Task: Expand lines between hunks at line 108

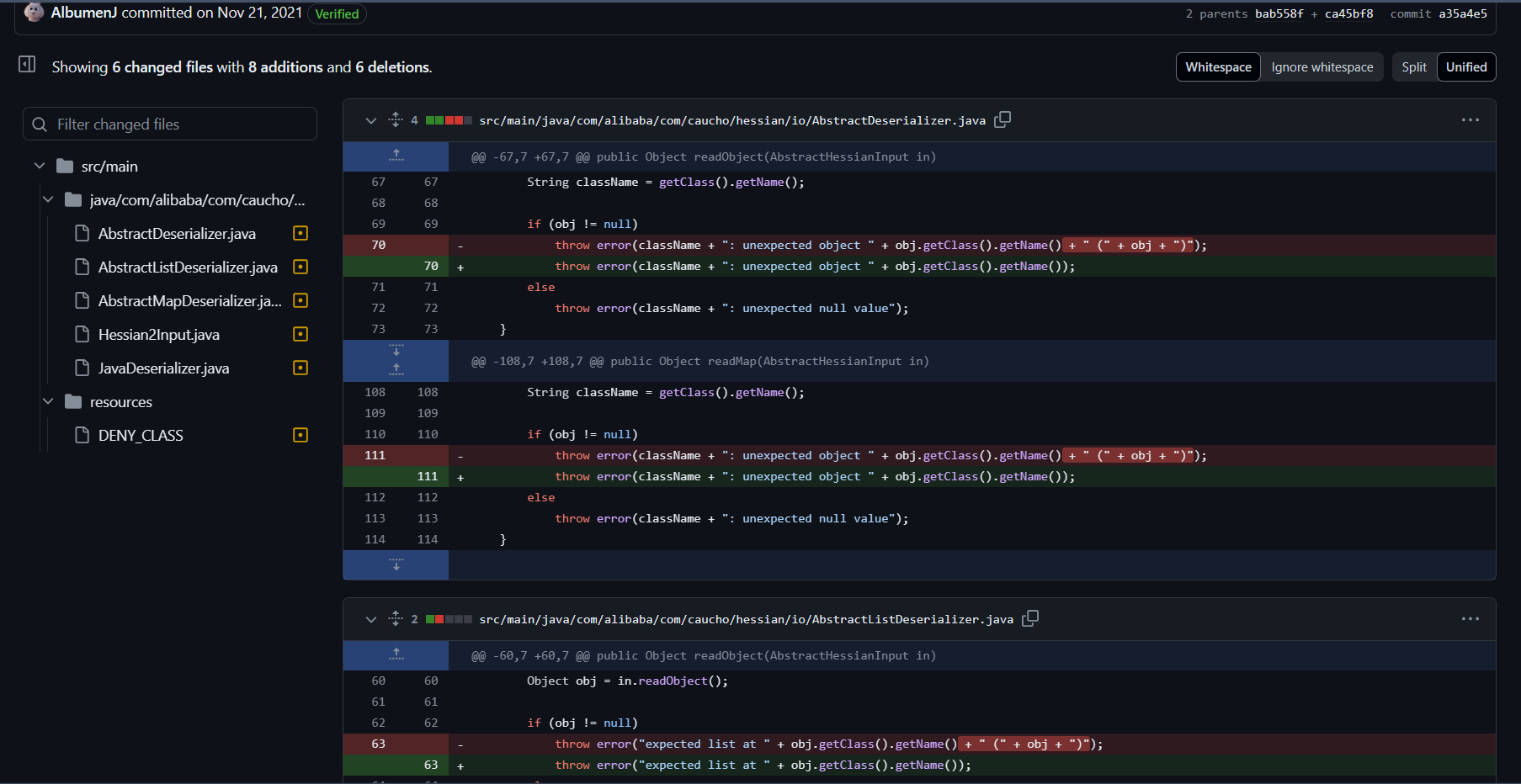Action: [396, 361]
